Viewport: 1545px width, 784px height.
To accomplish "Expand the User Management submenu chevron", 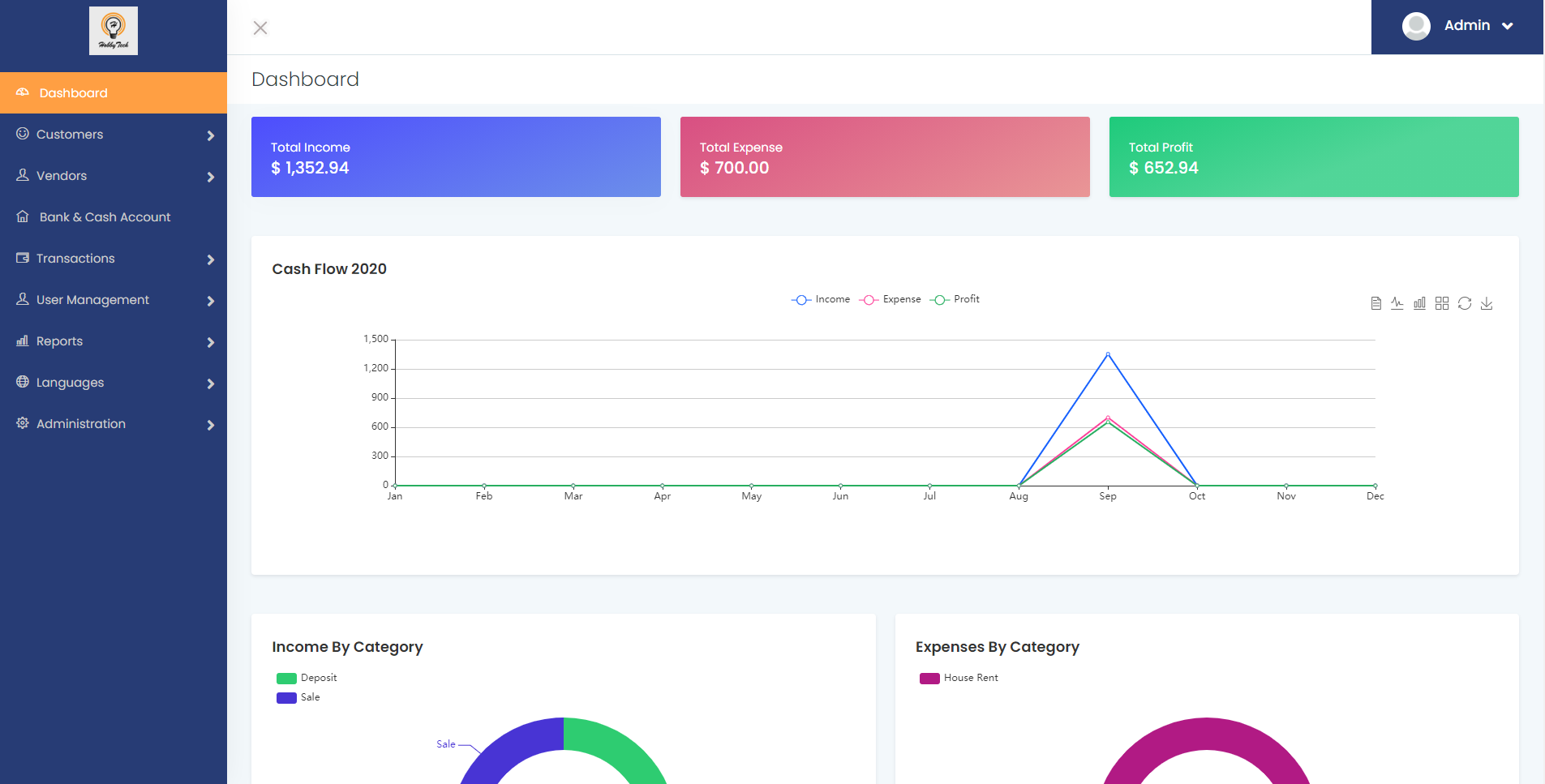I will point(211,301).
